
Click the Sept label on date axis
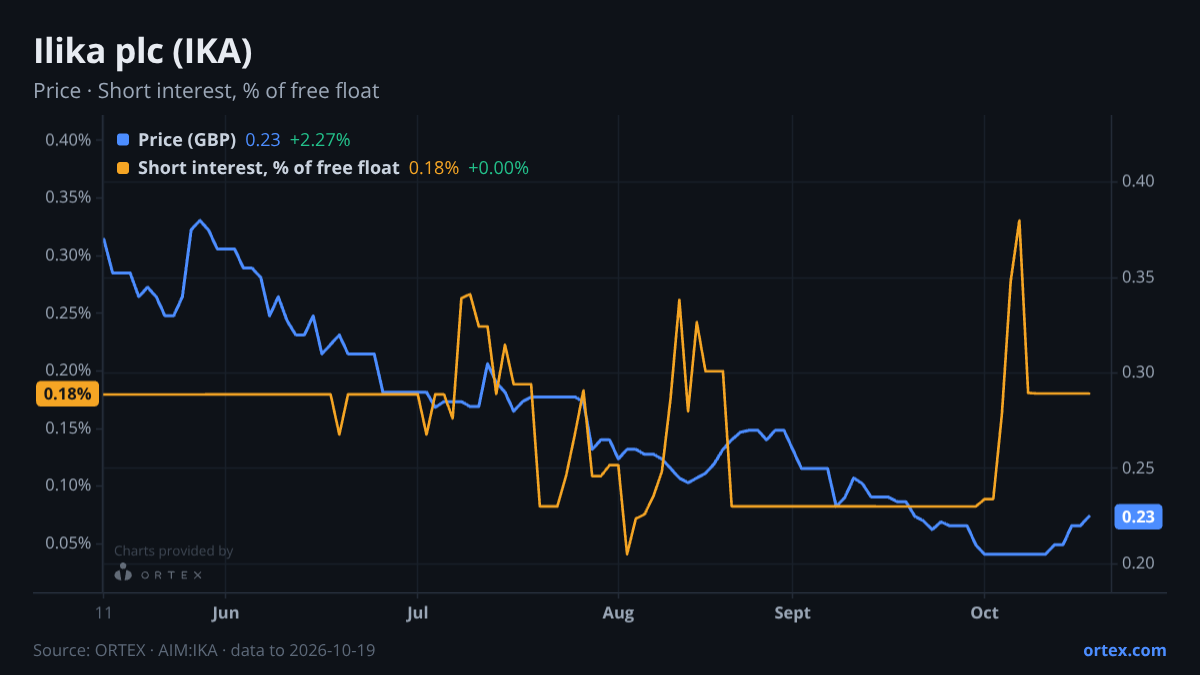coord(792,613)
